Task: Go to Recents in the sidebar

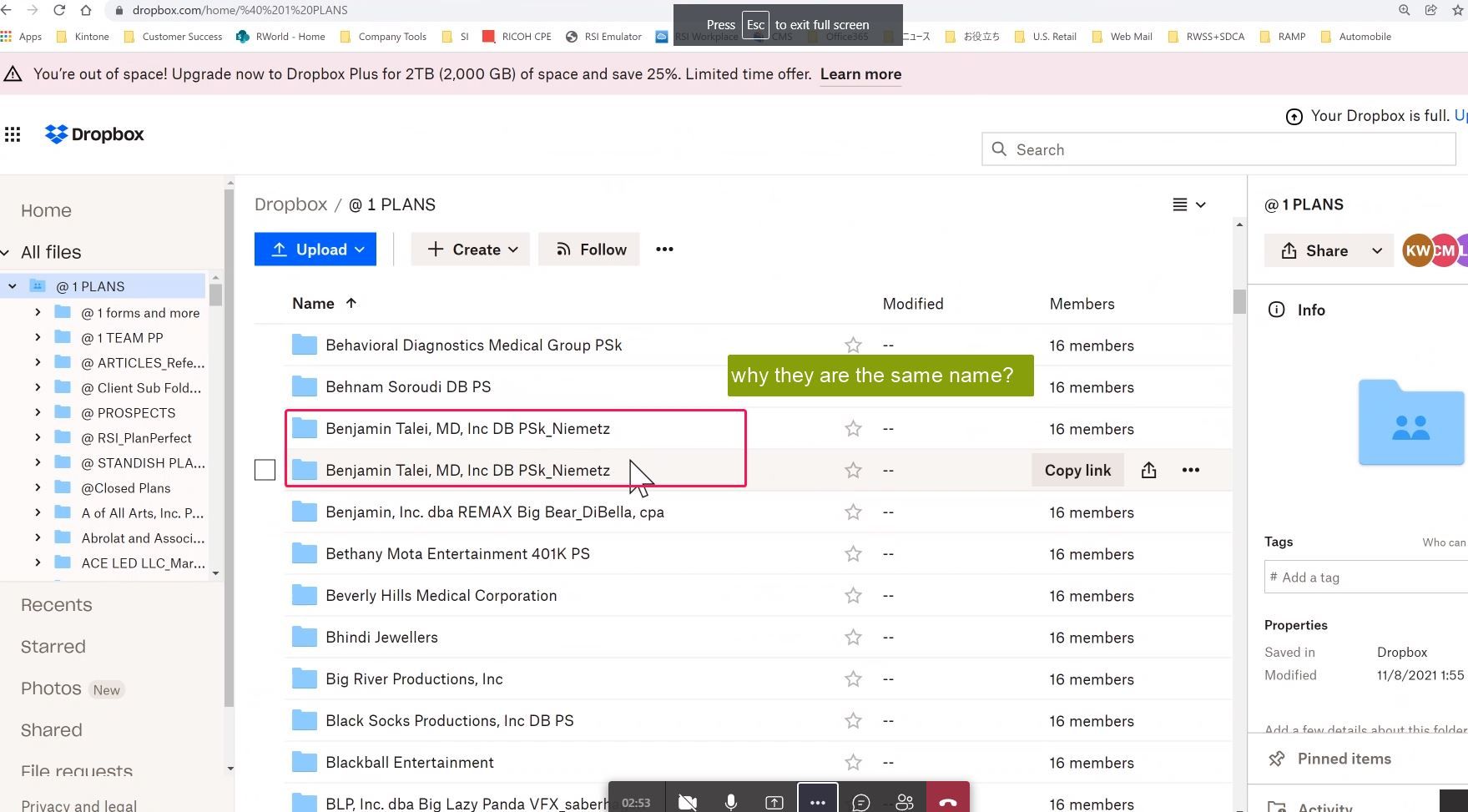Action: 57,605
